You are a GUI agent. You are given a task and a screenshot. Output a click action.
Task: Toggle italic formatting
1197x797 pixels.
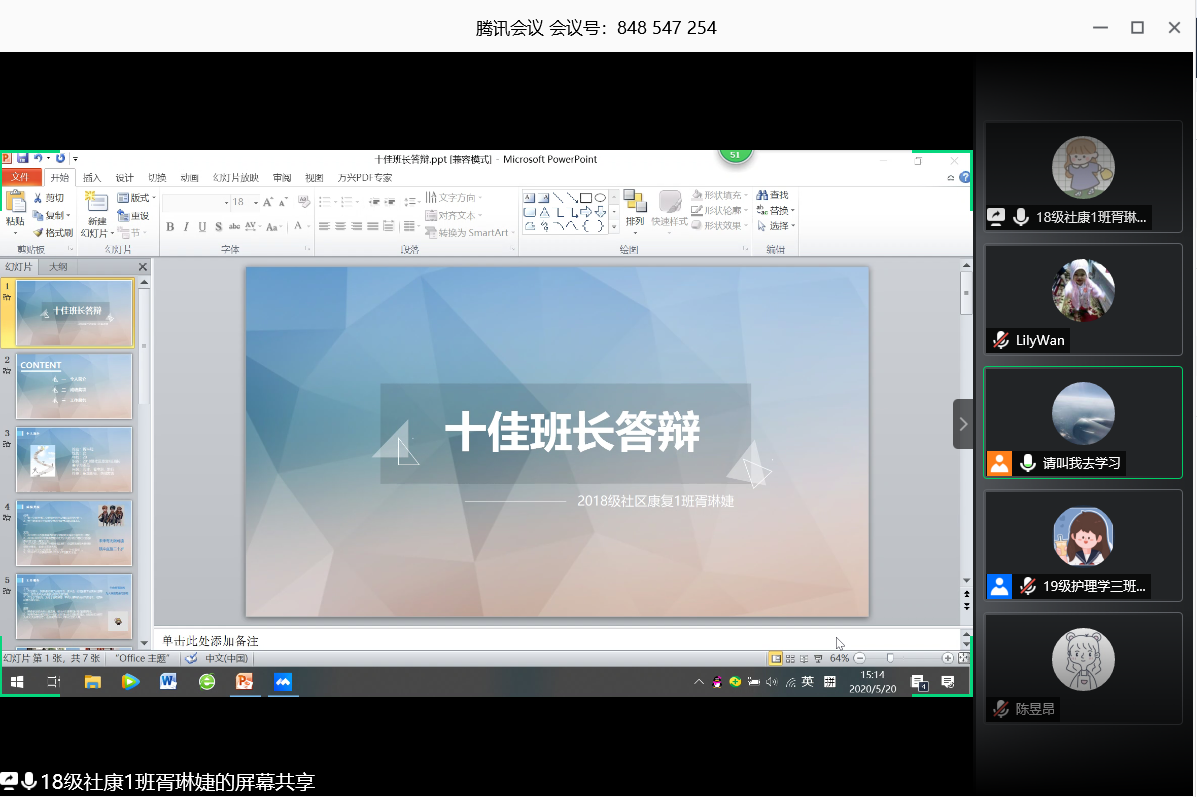click(187, 226)
